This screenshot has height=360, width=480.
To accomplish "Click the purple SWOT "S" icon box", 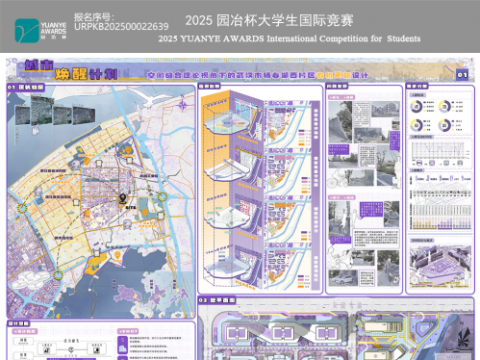I will click(x=123, y=344).
